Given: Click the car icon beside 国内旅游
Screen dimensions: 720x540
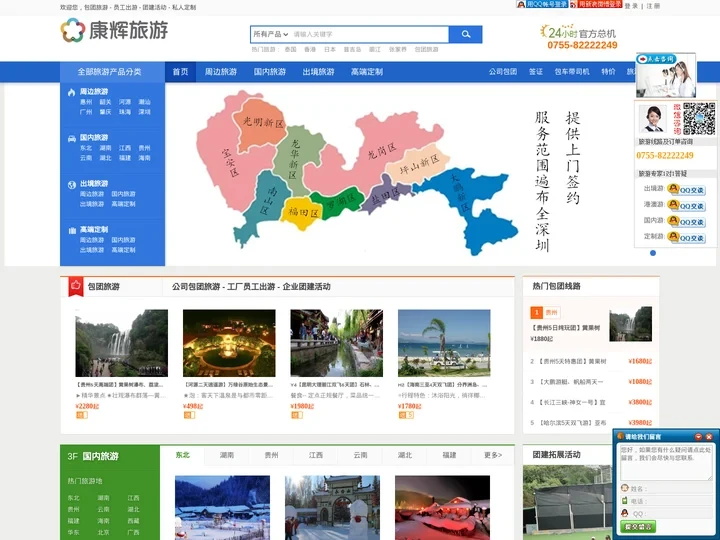Looking at the screenshot, I should pyautogui.click(x=72, y=138).
